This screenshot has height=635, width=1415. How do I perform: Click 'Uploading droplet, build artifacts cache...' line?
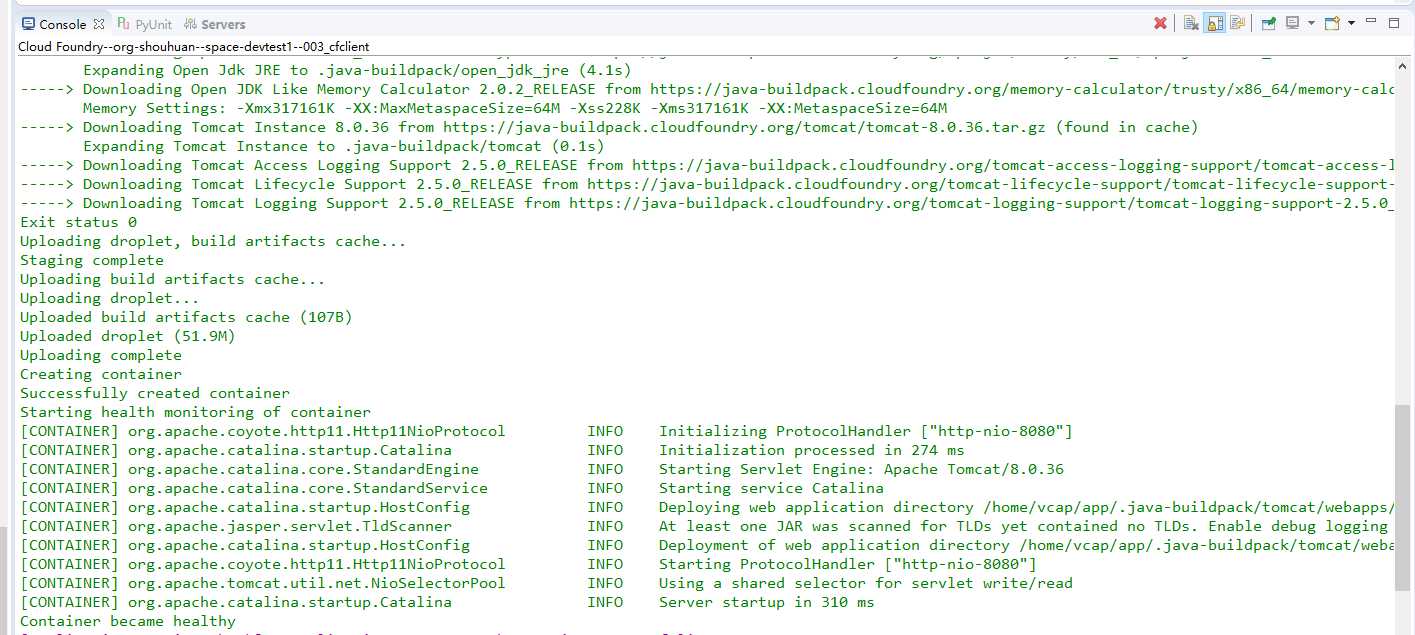point(213,241)
